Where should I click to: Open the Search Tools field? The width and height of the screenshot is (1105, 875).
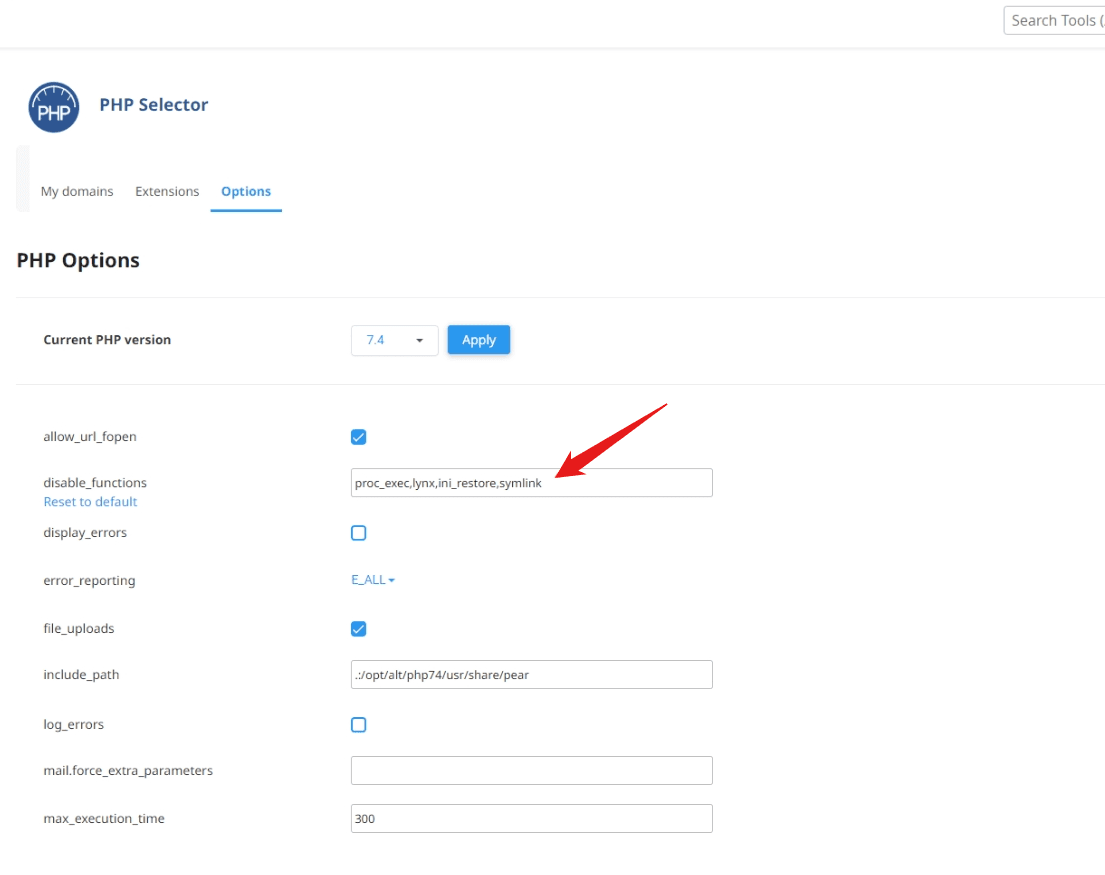[1055, 20]
